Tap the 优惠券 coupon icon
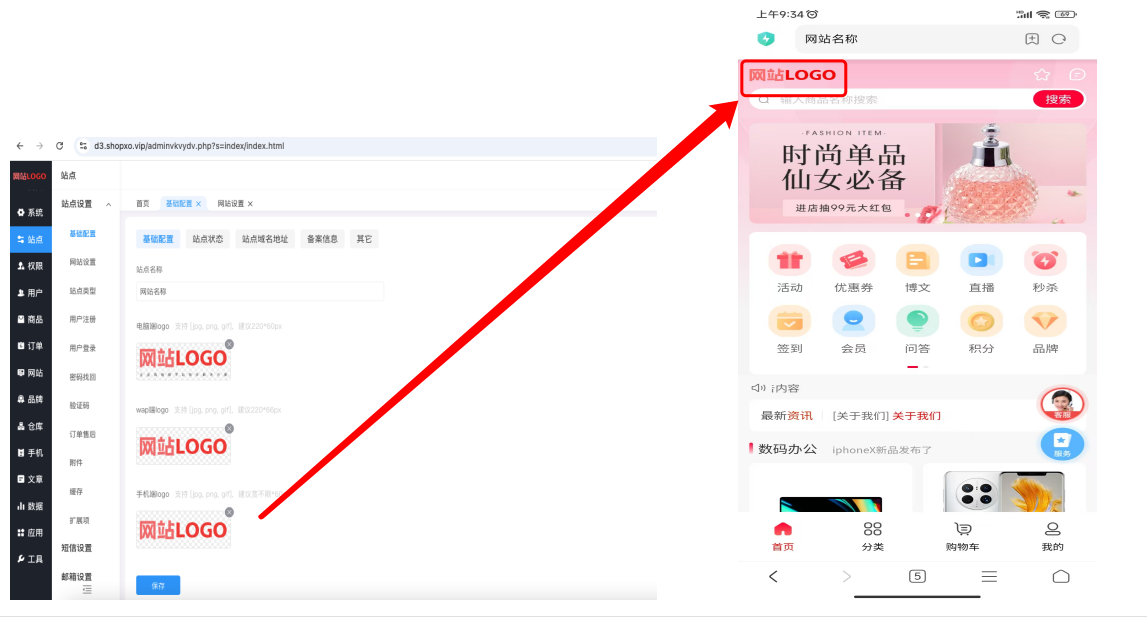The height and width of the screenshot is (617, 1147). tap(853, 261)
